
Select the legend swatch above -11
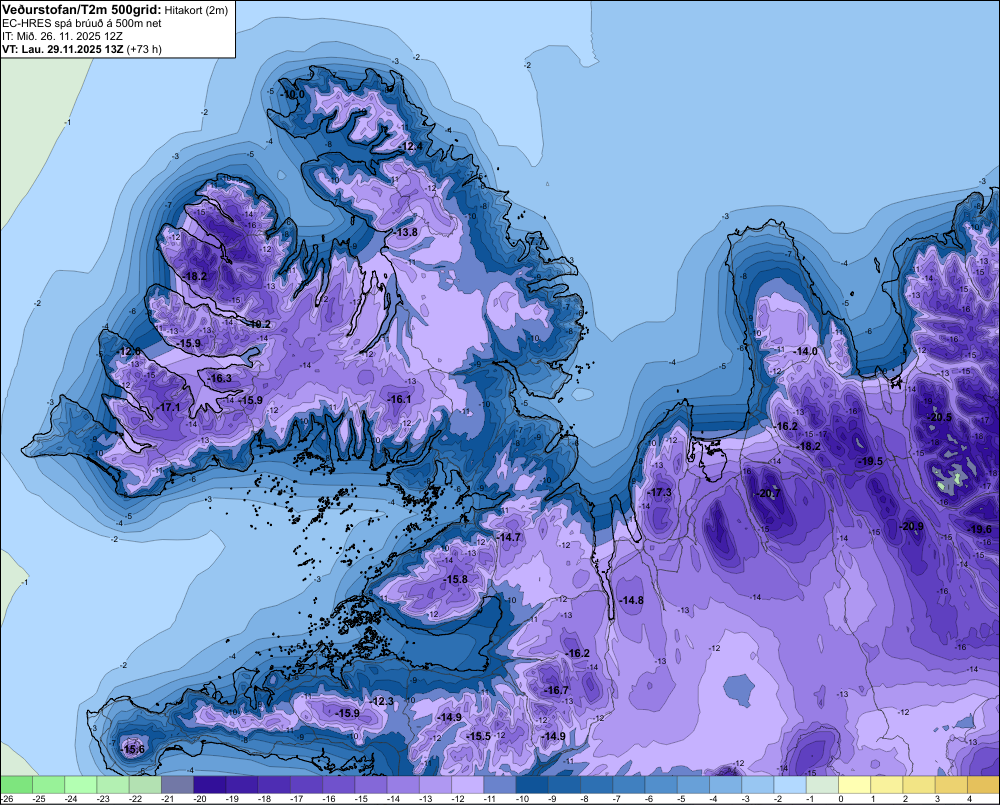click(x=499, y=785)
